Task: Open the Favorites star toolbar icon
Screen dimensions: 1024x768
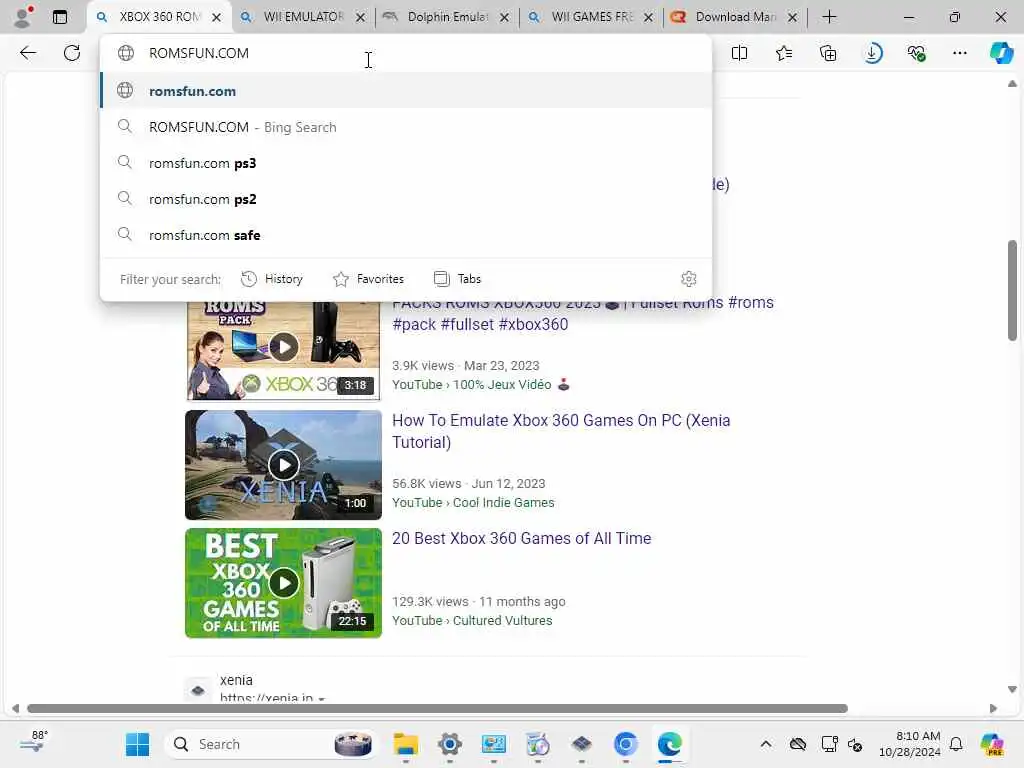Action: click(784, 53)
